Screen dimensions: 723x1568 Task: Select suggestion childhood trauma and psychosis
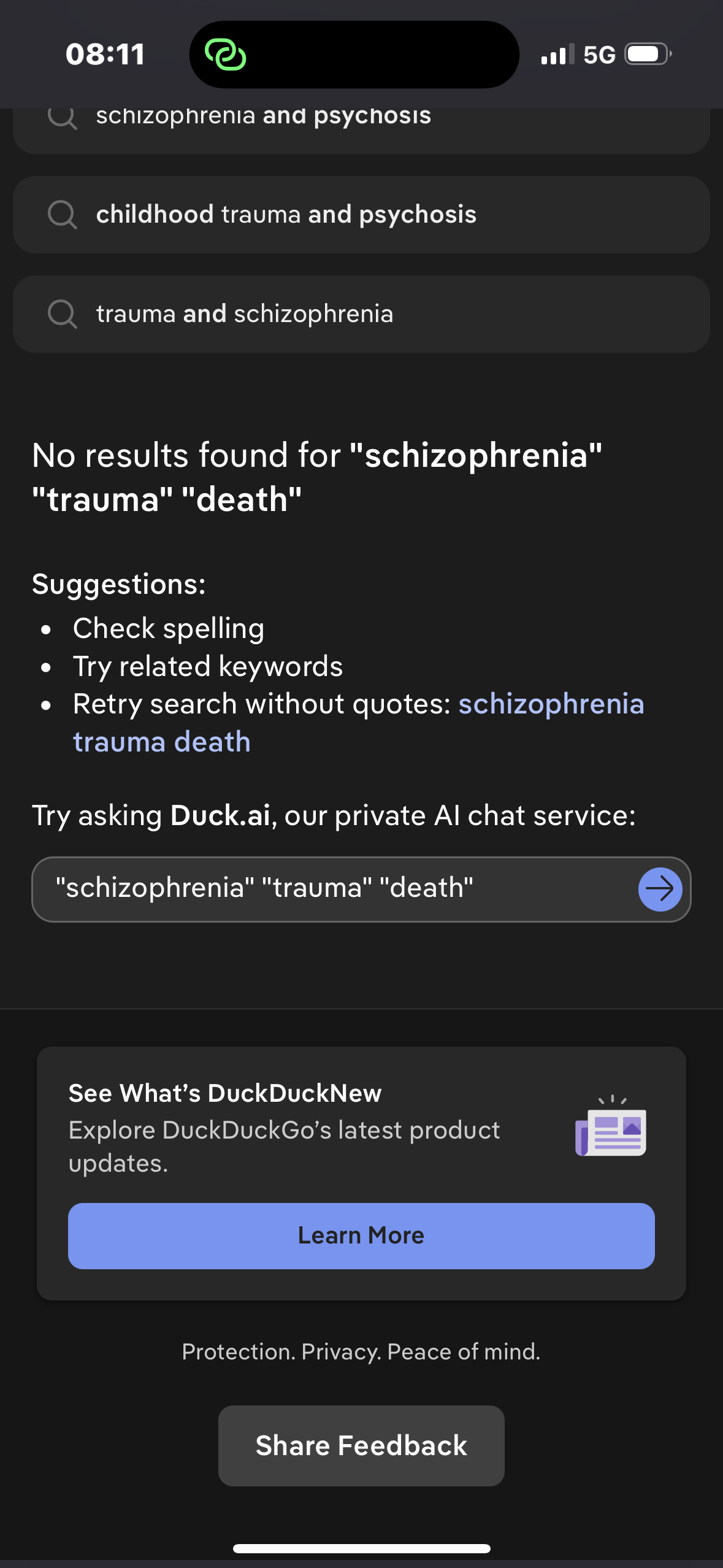pos(286,215)
